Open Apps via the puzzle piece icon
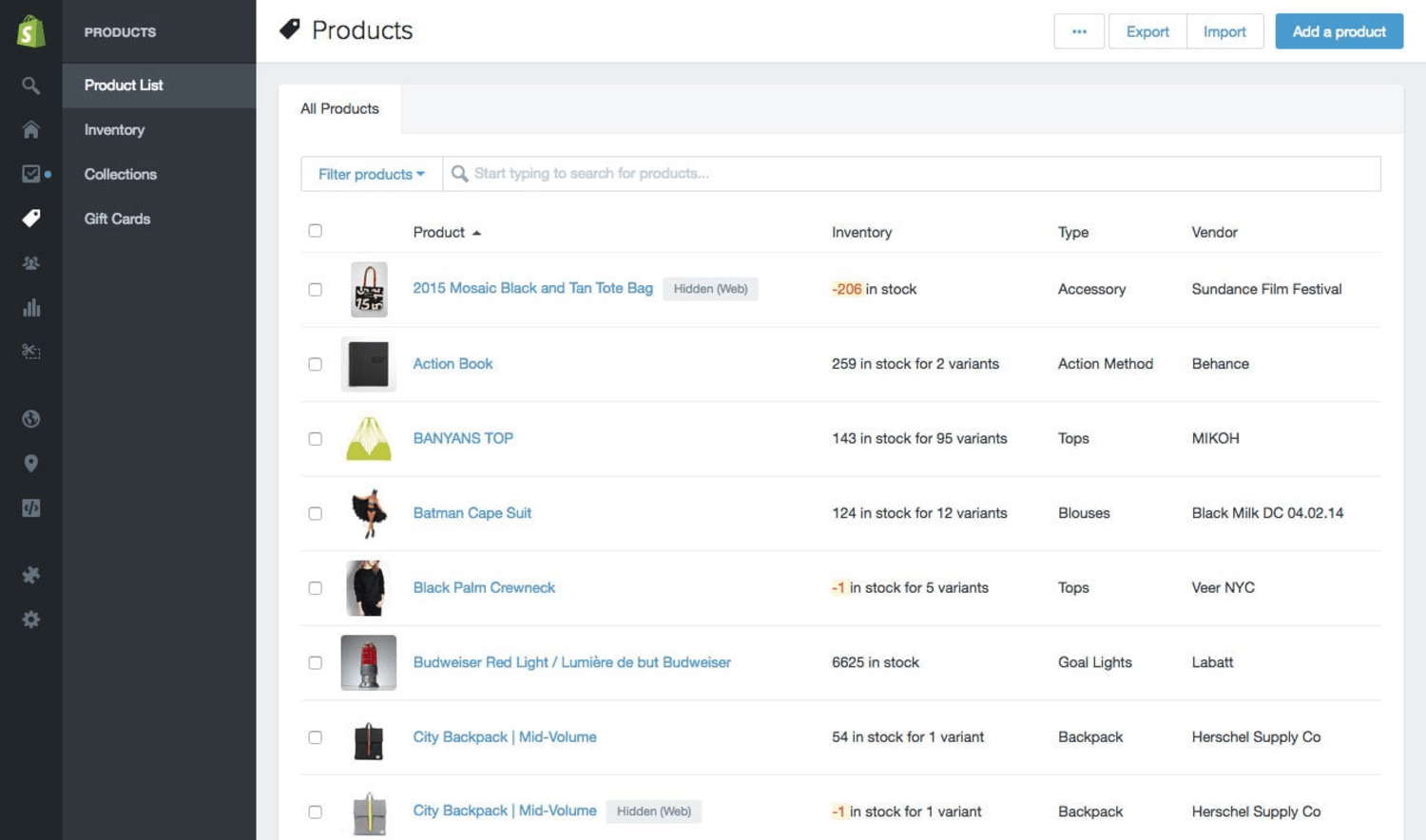The height and width of the screenshot is (840, 1426). (30, 575)
